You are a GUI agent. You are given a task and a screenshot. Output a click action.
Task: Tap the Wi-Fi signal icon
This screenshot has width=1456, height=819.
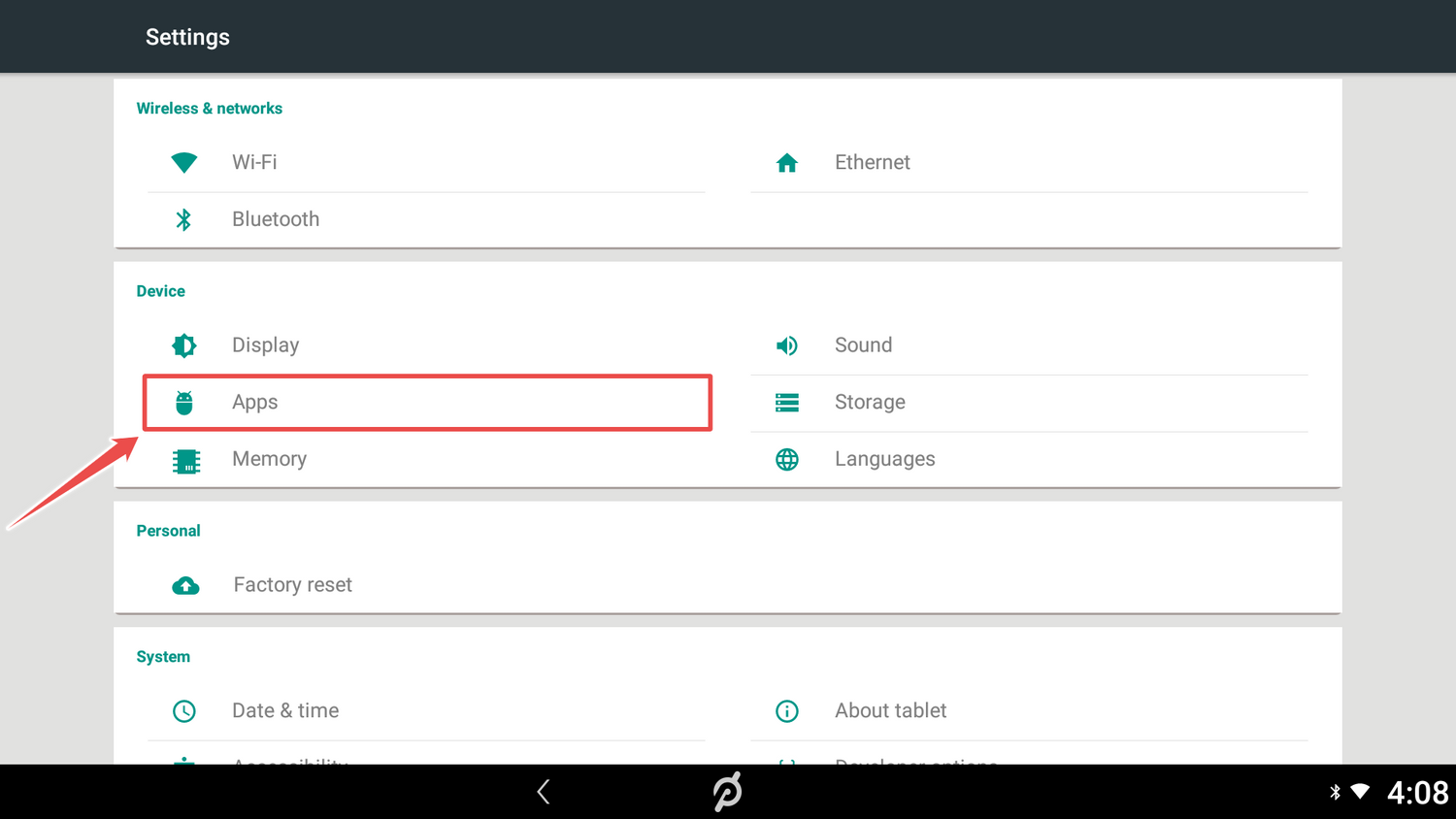pyautogui.click(x=183, y=163)
